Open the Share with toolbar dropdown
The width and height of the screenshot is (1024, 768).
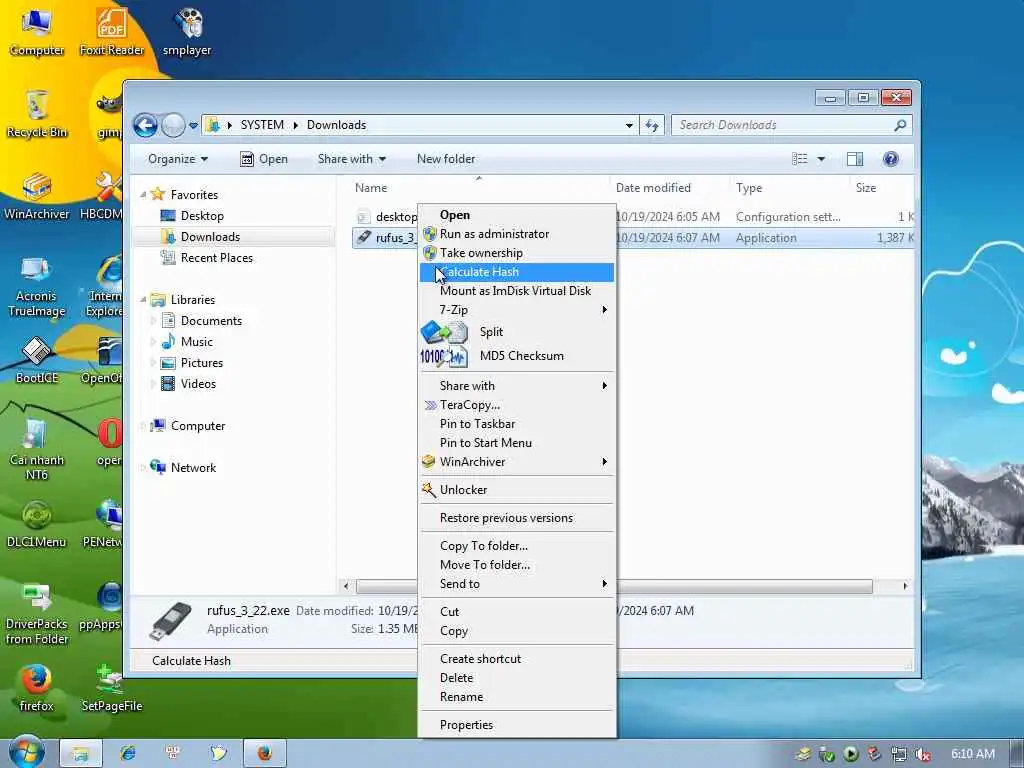[351, 159]
